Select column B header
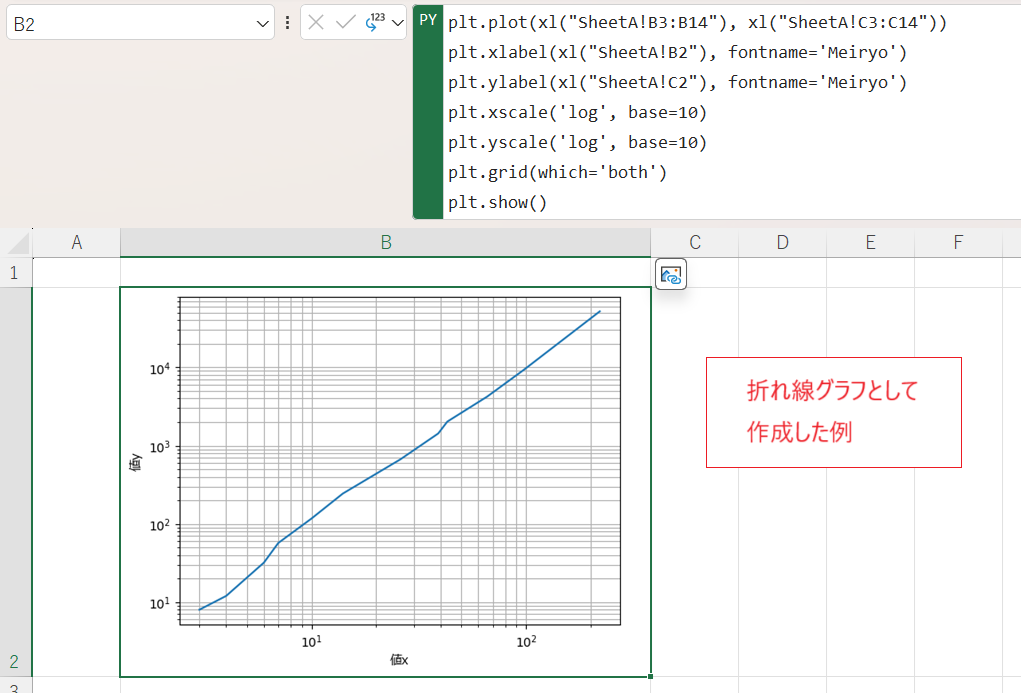This screenshot has height=693, width=1021. pos(385,241)
